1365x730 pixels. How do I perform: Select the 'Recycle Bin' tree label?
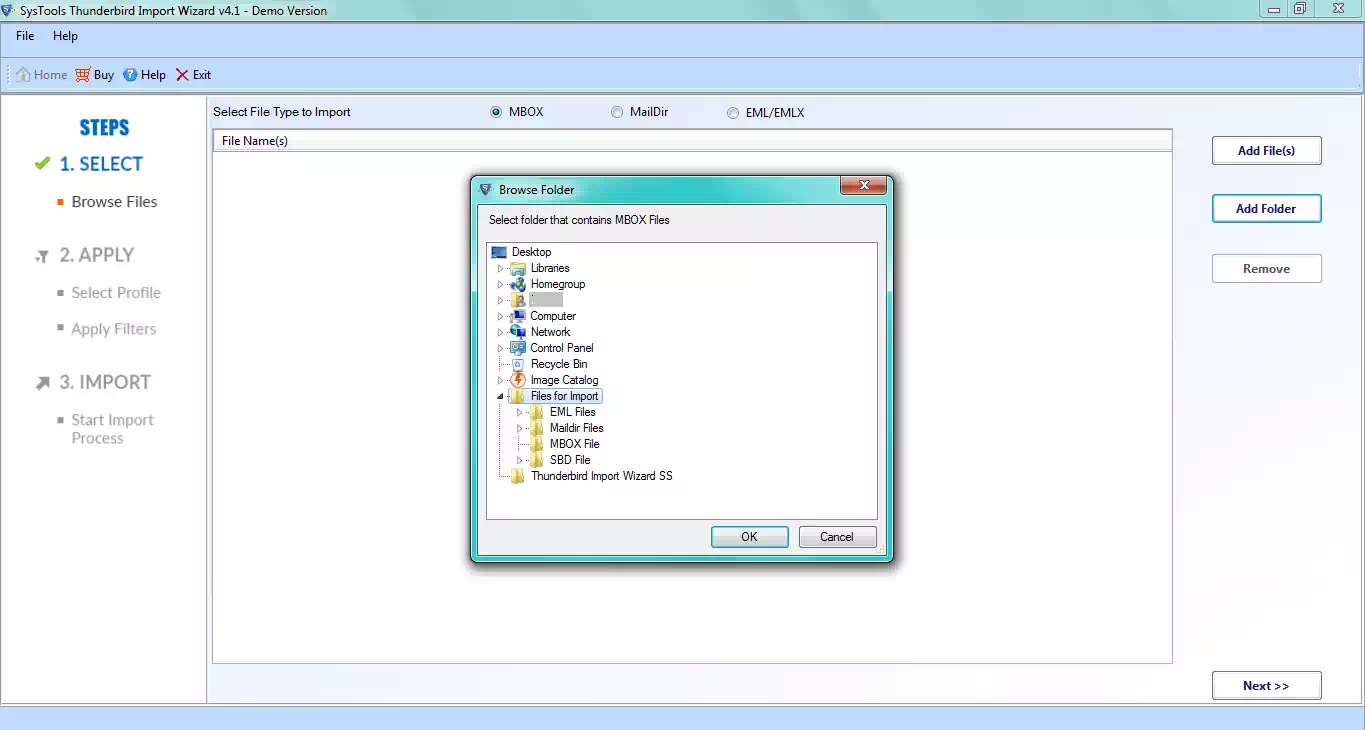[x=559, y=364]
